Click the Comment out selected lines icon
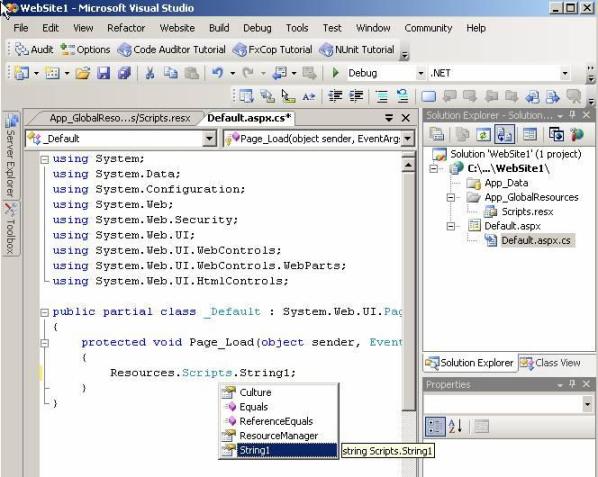 [x=382, y=96]
